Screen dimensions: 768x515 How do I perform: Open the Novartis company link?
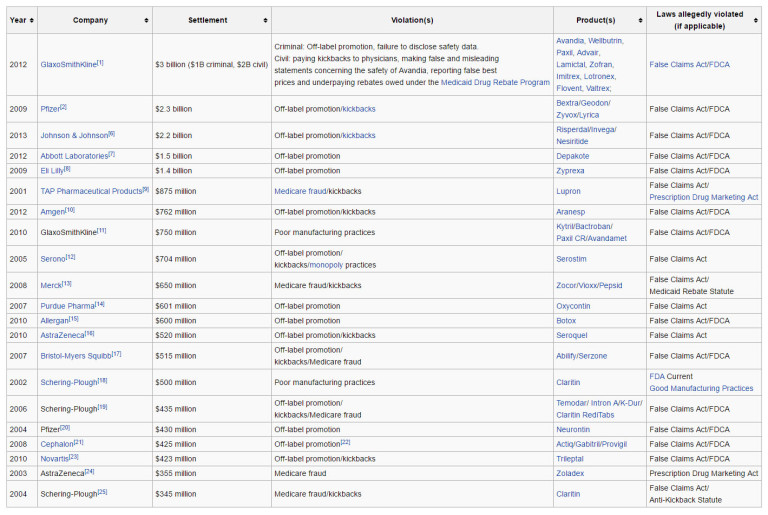[x=54, y=459]
